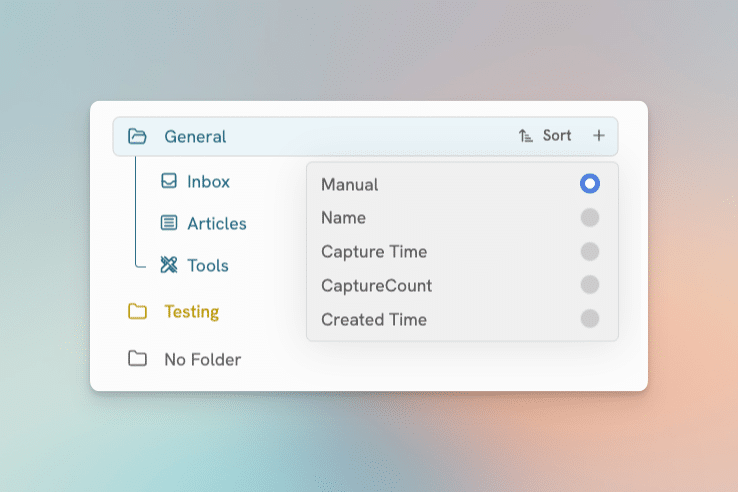Click the open folder icon beside General

(x=138, y=136)
